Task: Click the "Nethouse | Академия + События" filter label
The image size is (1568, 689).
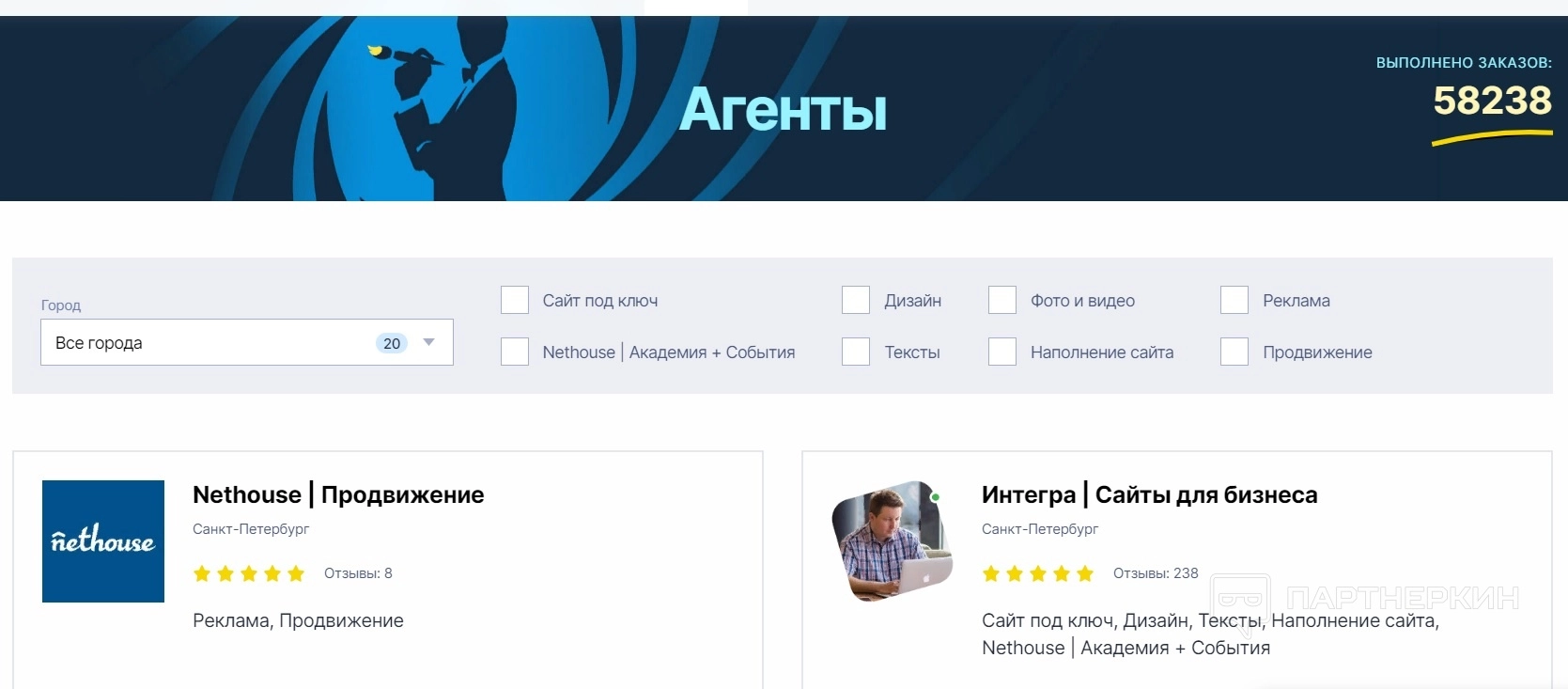Action: [669, 352]
